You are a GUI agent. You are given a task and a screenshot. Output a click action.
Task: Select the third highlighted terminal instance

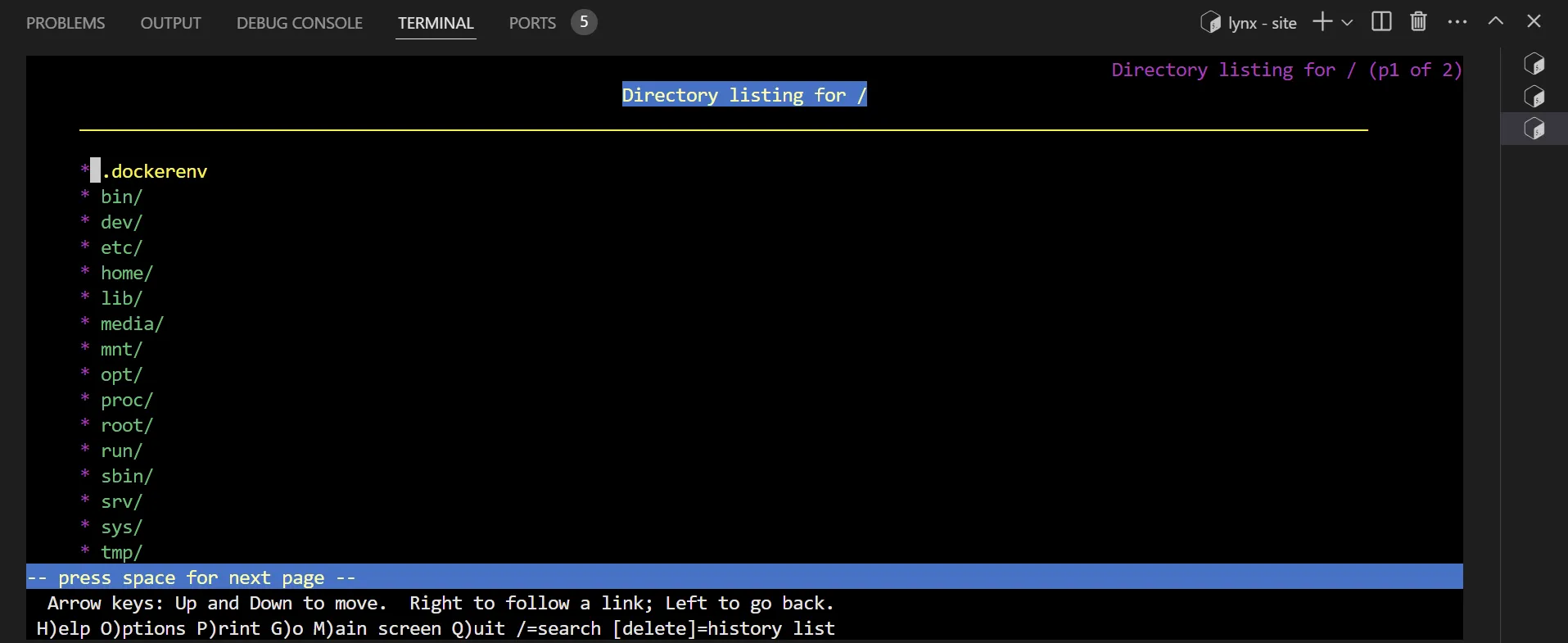[1534, 129]
